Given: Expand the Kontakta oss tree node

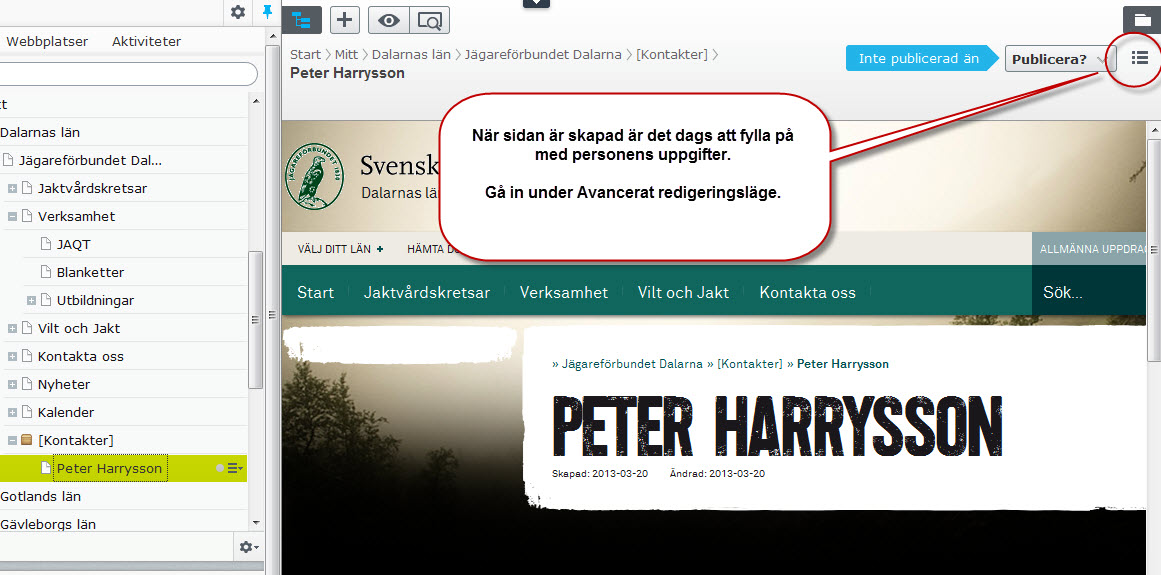Looking at the screenshot, I should [12, 357].
